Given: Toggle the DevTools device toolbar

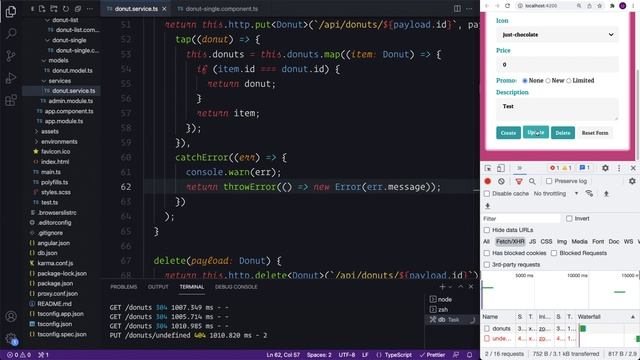Looking at the screenshot, I should (x=501, y=168).
